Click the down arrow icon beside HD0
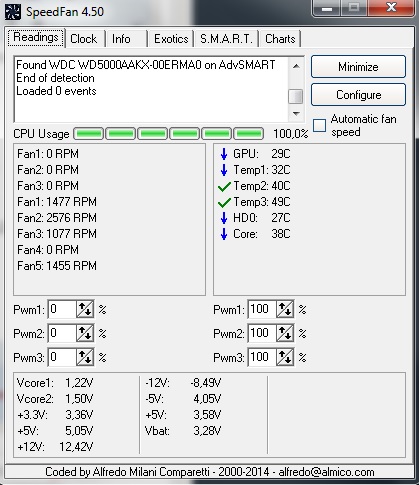The height and width of the screenshot is (485, 420). point(224,218)
